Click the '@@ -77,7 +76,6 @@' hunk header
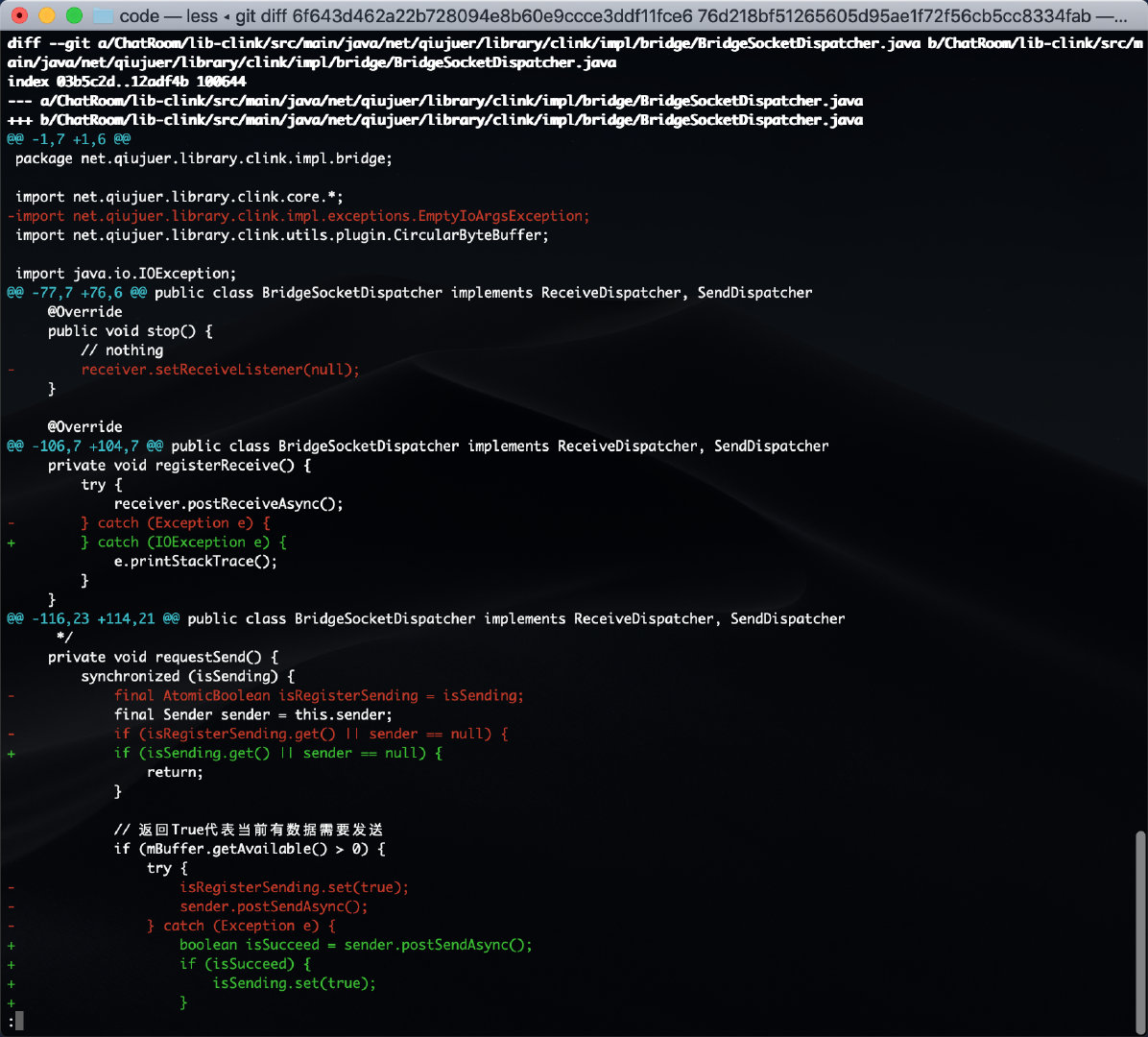Screen dimensions: 1148x1037 [x=77, y=292]
